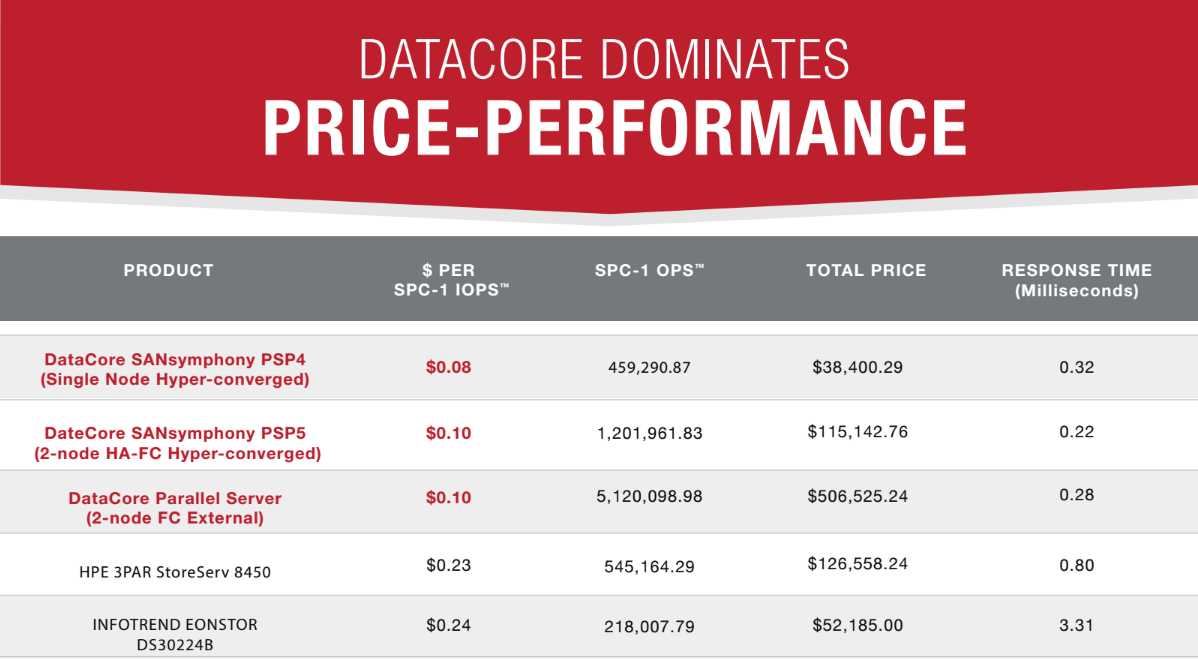This screenshot has height=659, width=1198.
Task: Select the $ PER SPC-1 IOPS header
Action: pyautogui.click(x=451, y=280)
